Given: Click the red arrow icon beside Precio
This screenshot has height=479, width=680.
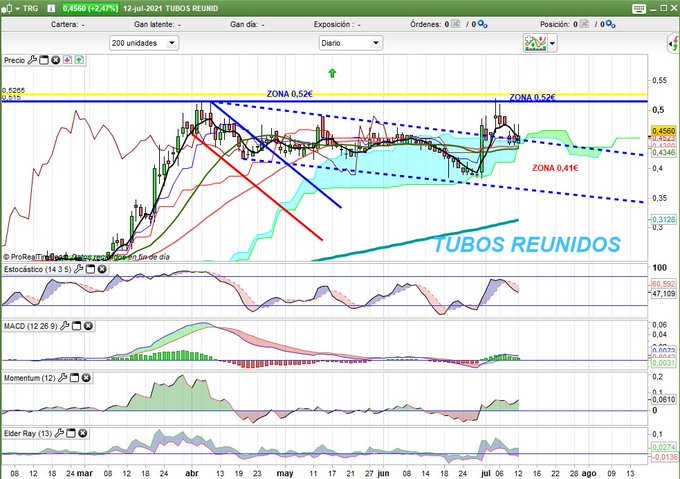Looking at the screenshot, I should (67, 60).
